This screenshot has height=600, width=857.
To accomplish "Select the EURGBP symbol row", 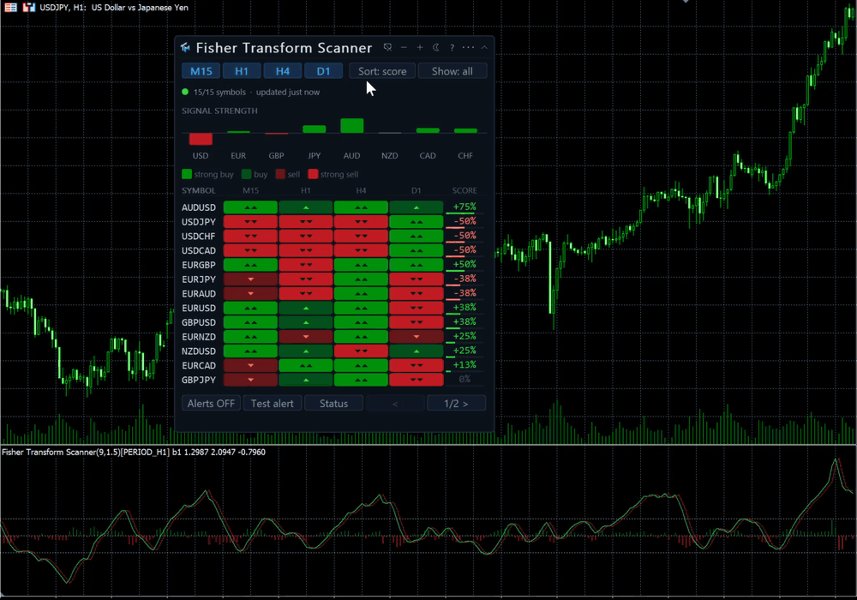I will click(x=331, y=264).
